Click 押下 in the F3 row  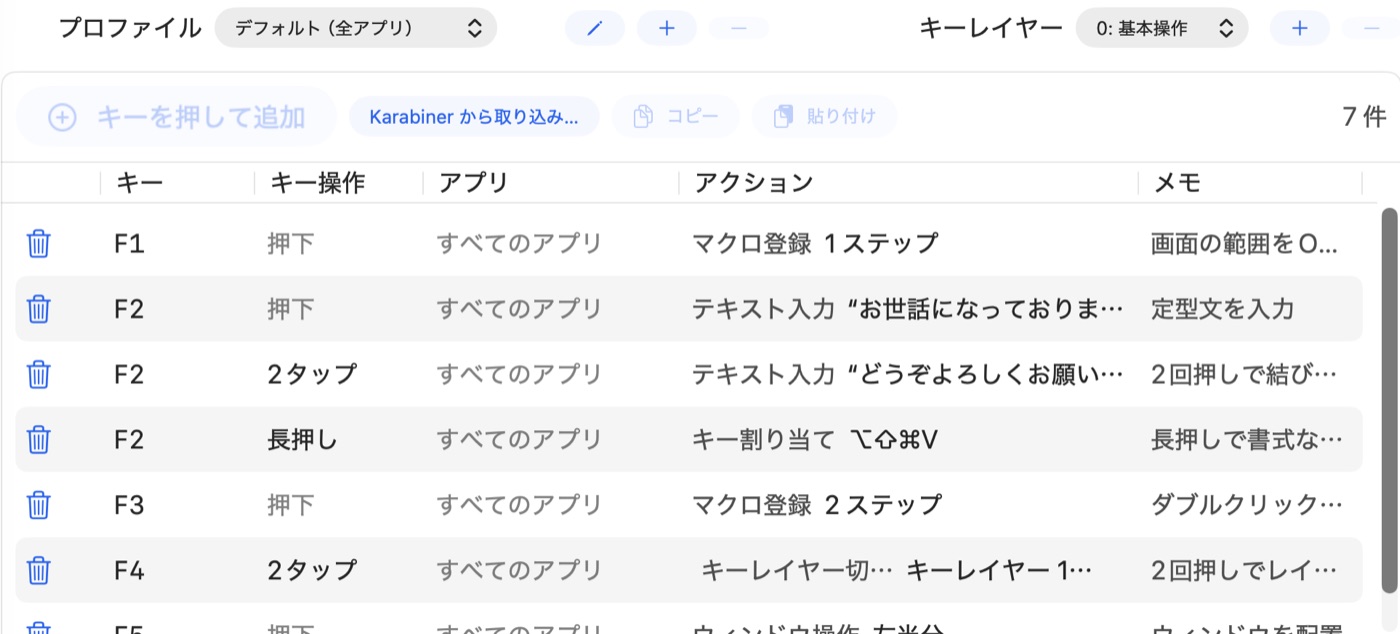point(290,505)
